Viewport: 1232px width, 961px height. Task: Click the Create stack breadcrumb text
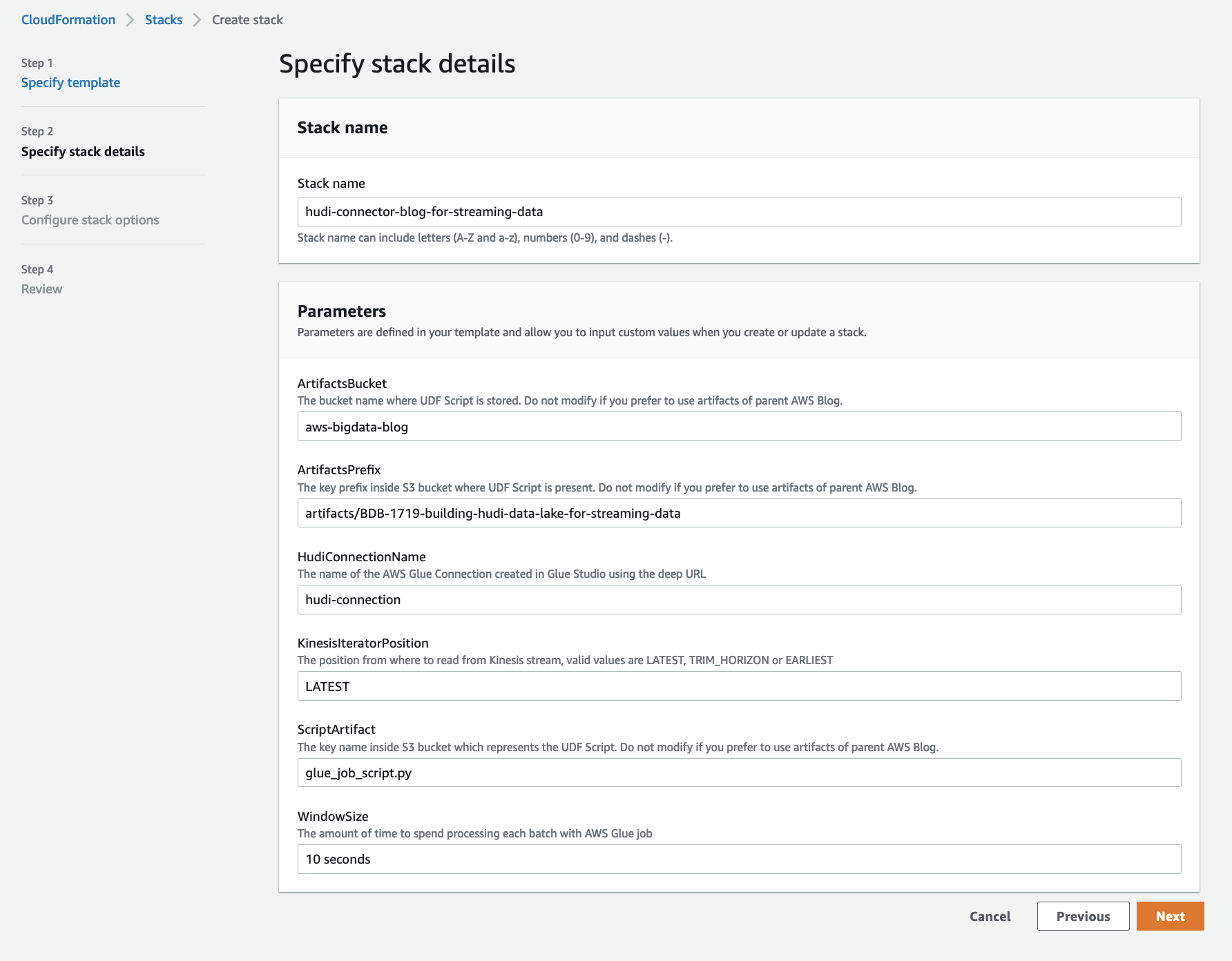point(247,20)
